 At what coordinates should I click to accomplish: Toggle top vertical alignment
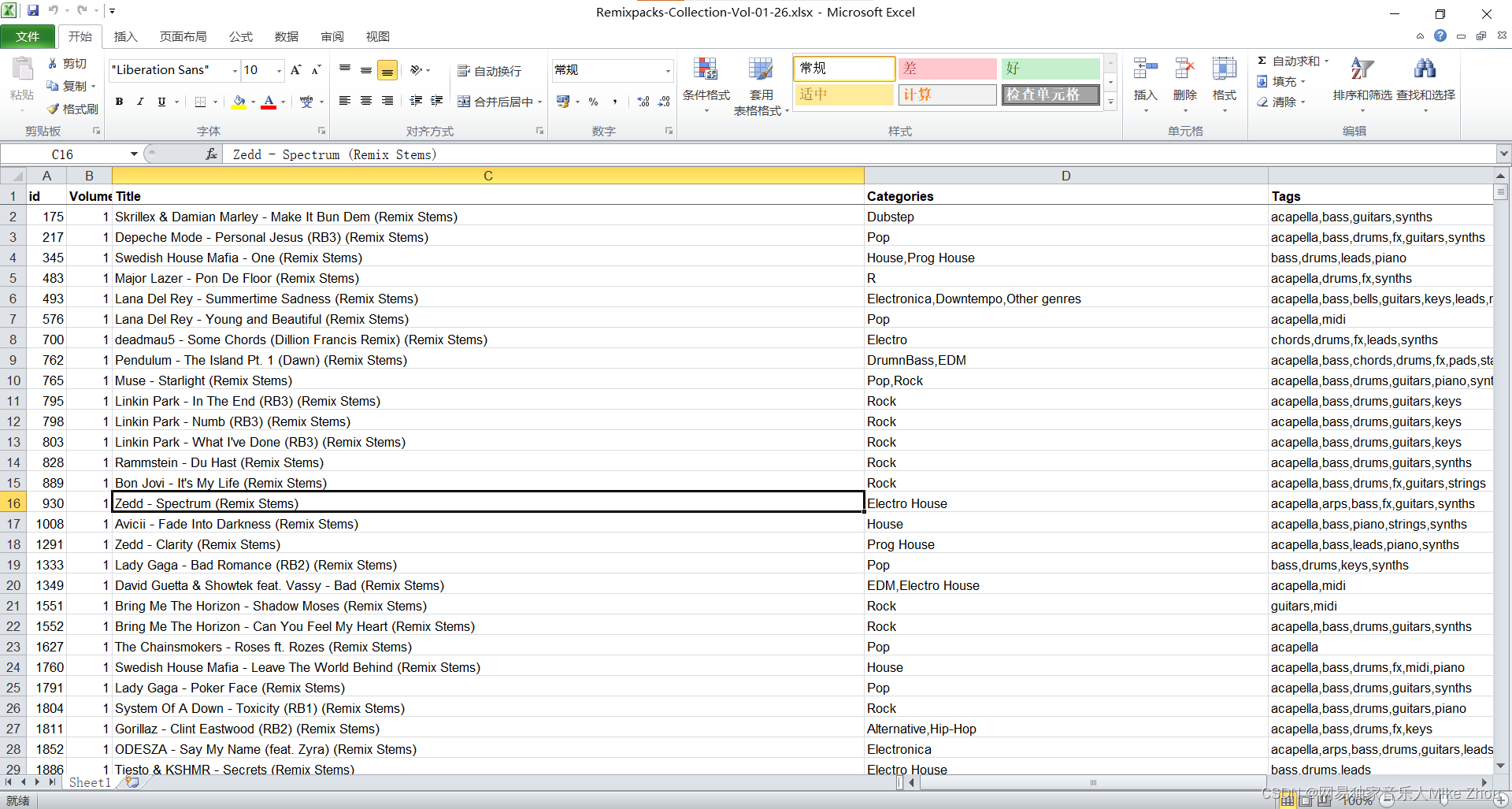[x=345, y=70]
